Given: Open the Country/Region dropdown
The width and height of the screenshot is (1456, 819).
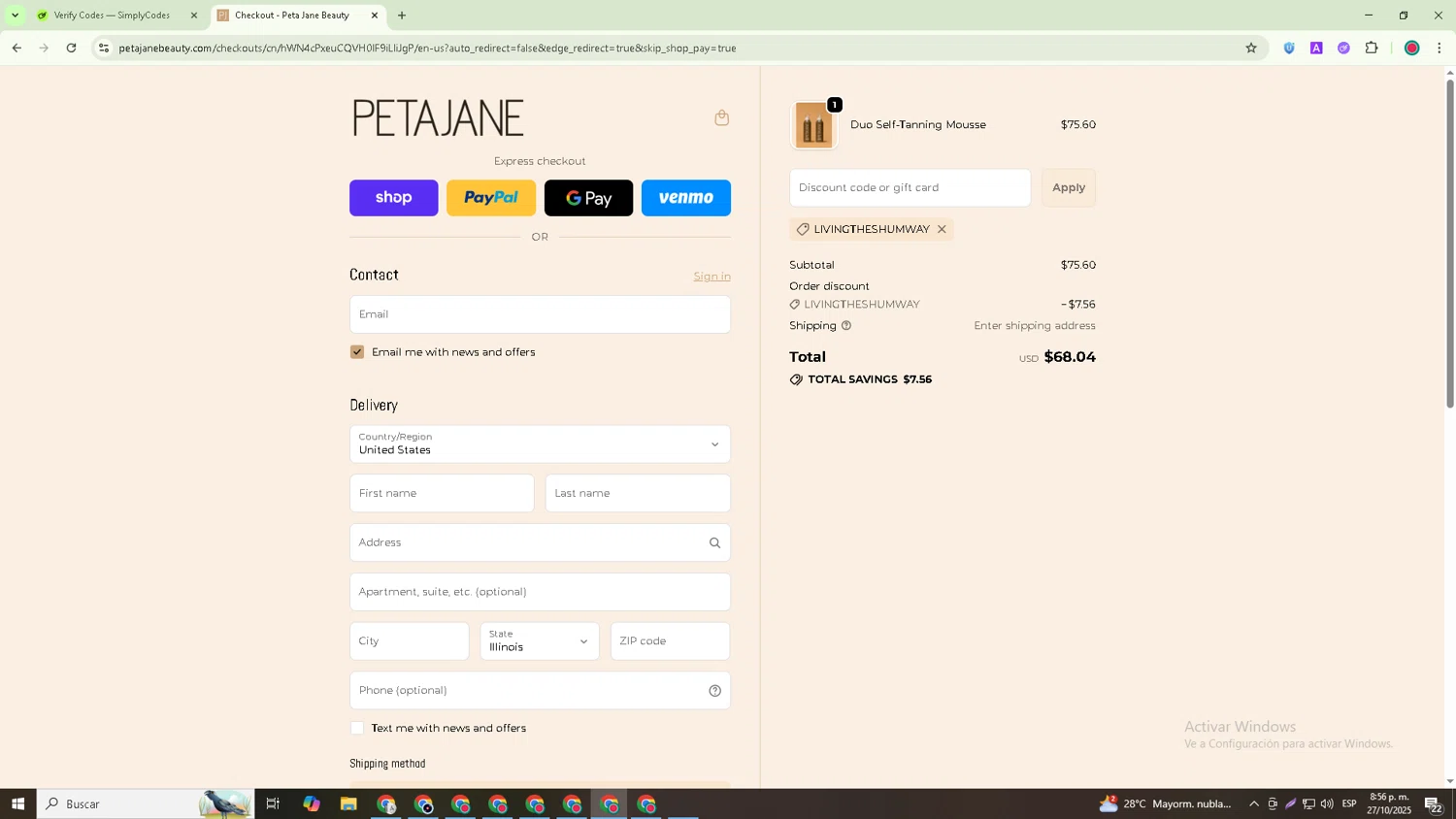Looking at the screenshot, I should pyautogui.click(x=540, y=443).
